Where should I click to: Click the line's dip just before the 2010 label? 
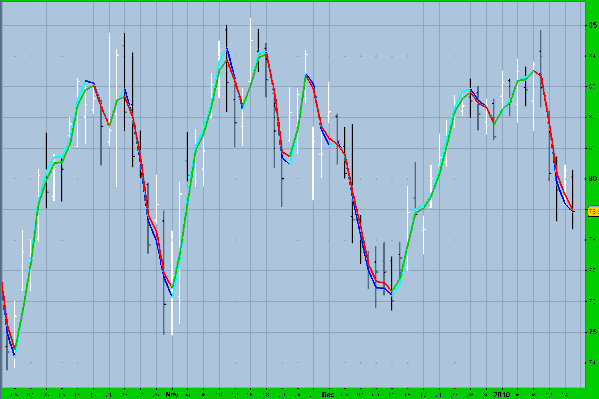pos(494,123)
